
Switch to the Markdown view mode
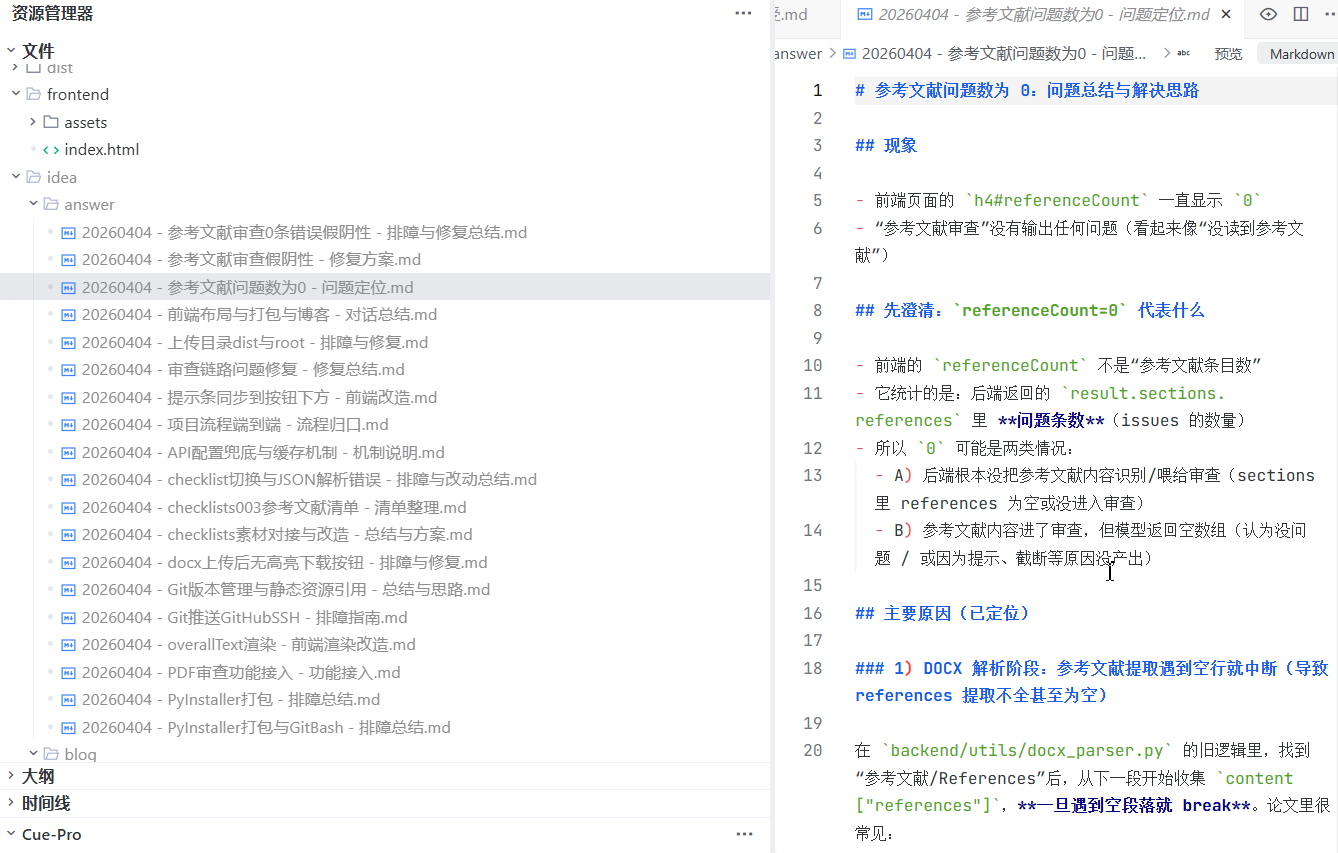pyautogui.click(x=1301, y=54)
